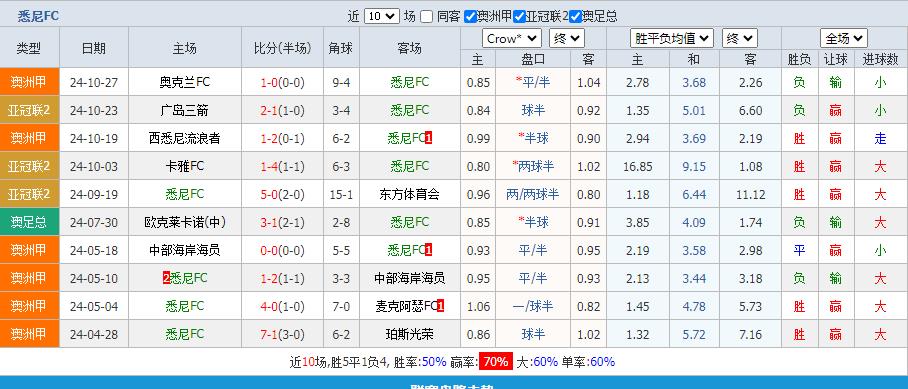Click the 亚冠联2 league tag on 24-09-19 row
908x389 pixels.
coord(30,194)
